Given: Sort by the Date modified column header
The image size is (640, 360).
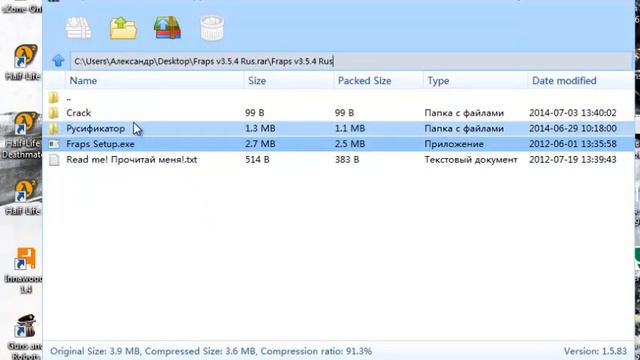Looking at the screenshot, I should click(564, 81).
